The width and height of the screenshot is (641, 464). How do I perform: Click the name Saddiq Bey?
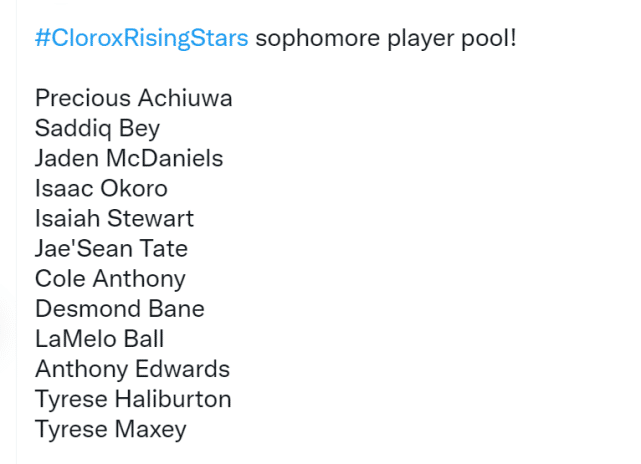click(x=97, y=128)
